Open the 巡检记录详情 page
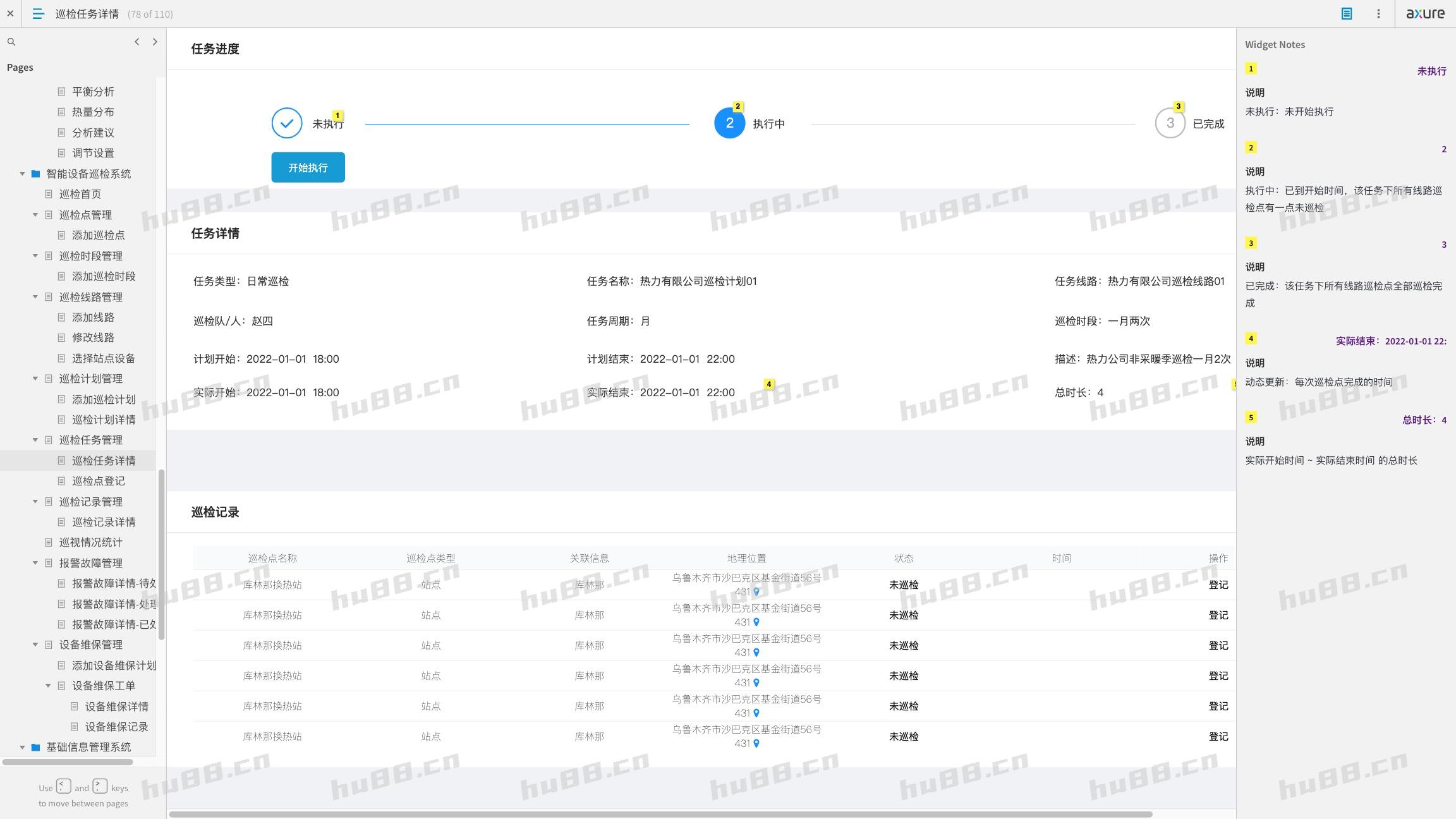This screenshot has width=1456, height=819. coord(103,522)
